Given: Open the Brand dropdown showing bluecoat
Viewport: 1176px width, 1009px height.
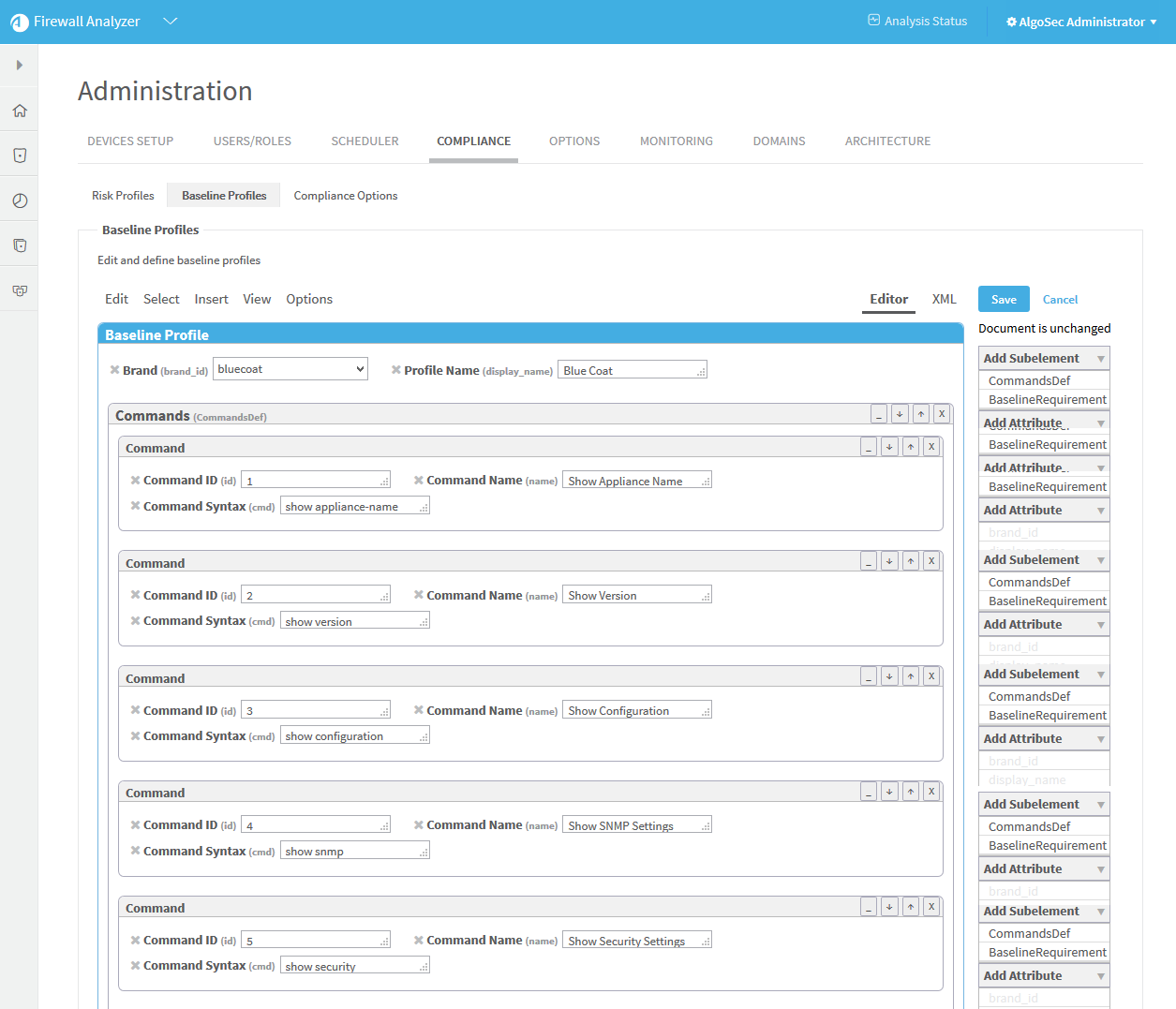Looking at the screenshot, I should click(x=290, y=369).
